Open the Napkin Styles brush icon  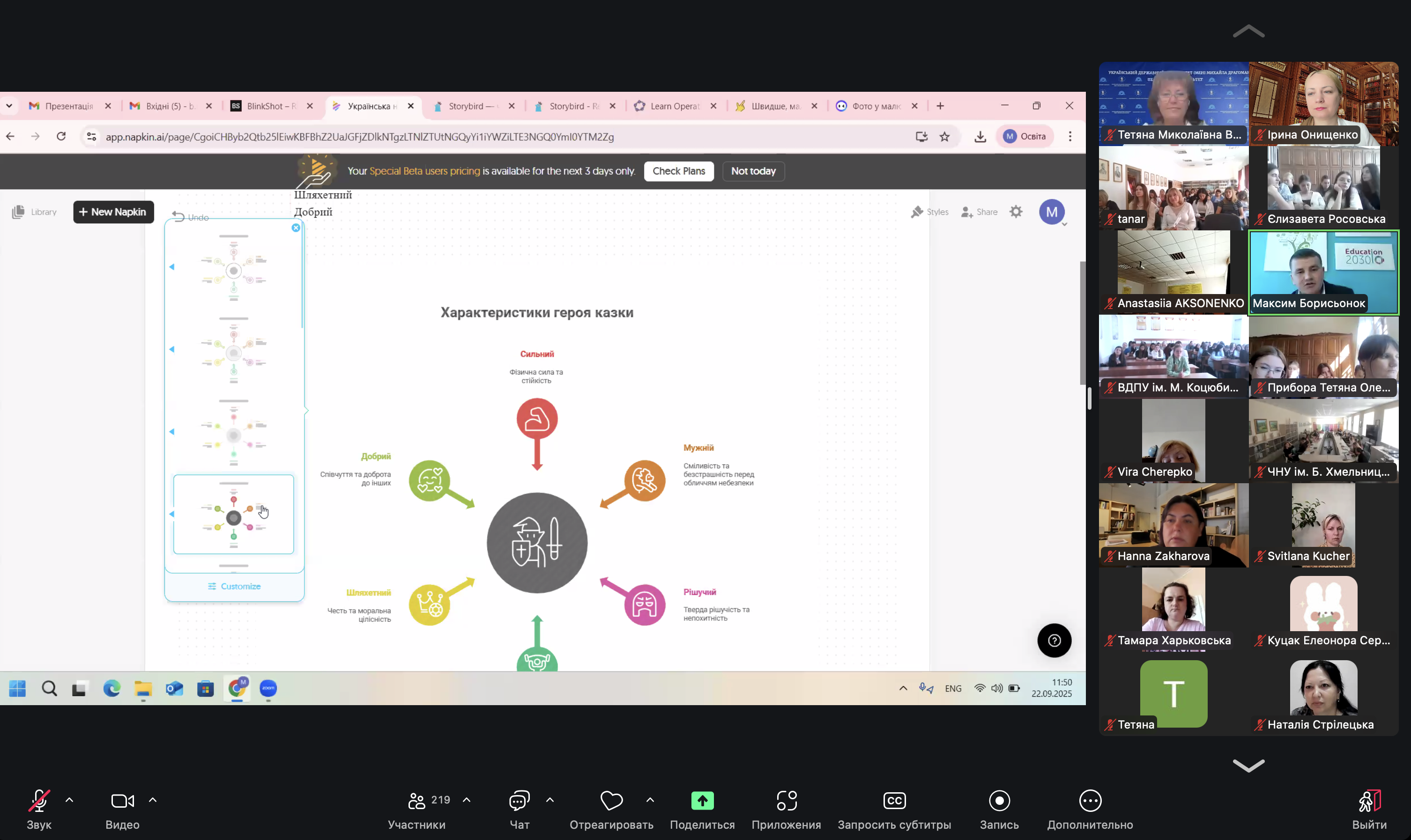917,212
